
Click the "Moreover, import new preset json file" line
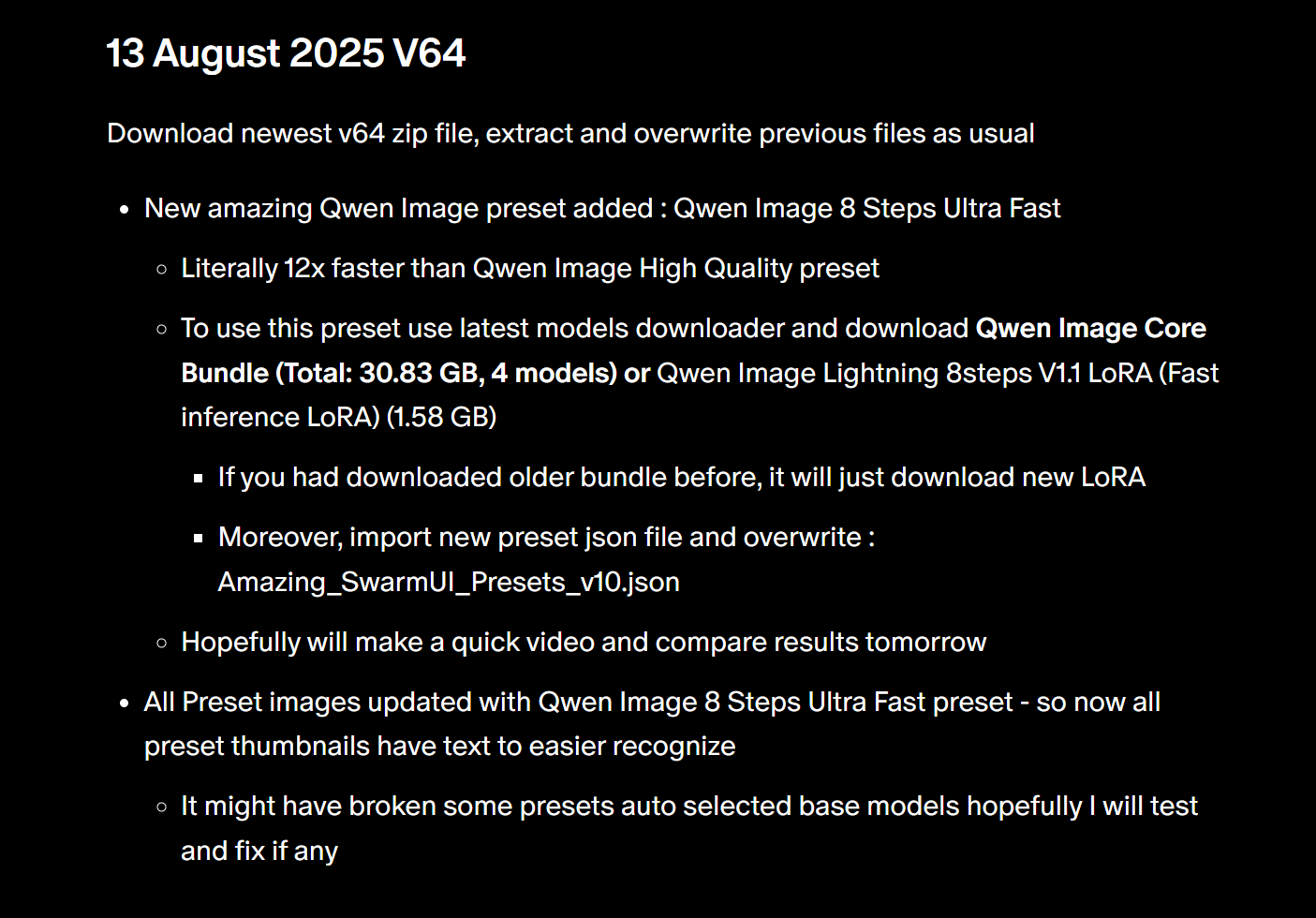click(546, 538)
